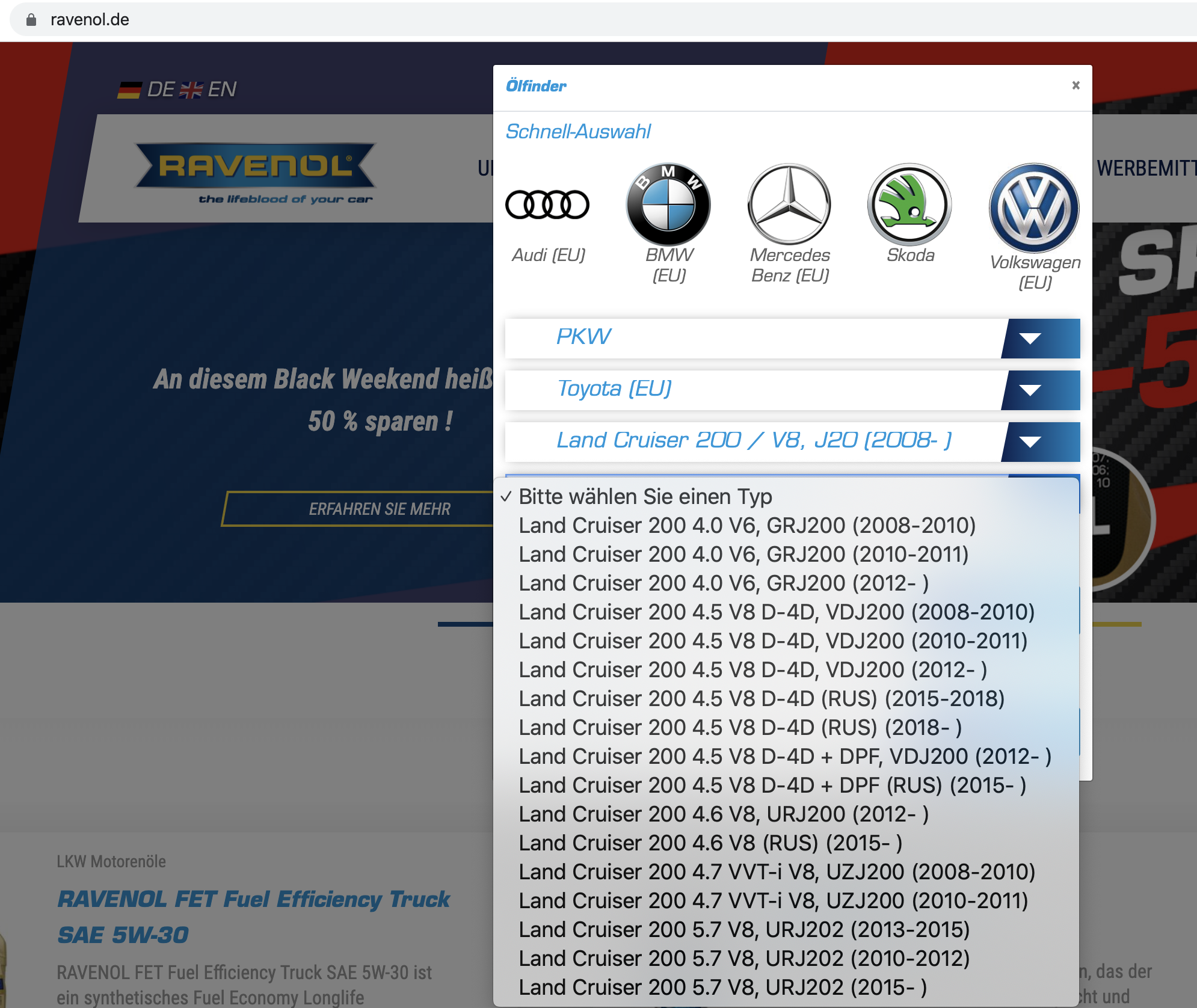Select 4.5 V8 D-4D (RUS) (2015-2018)

(786, 699)
